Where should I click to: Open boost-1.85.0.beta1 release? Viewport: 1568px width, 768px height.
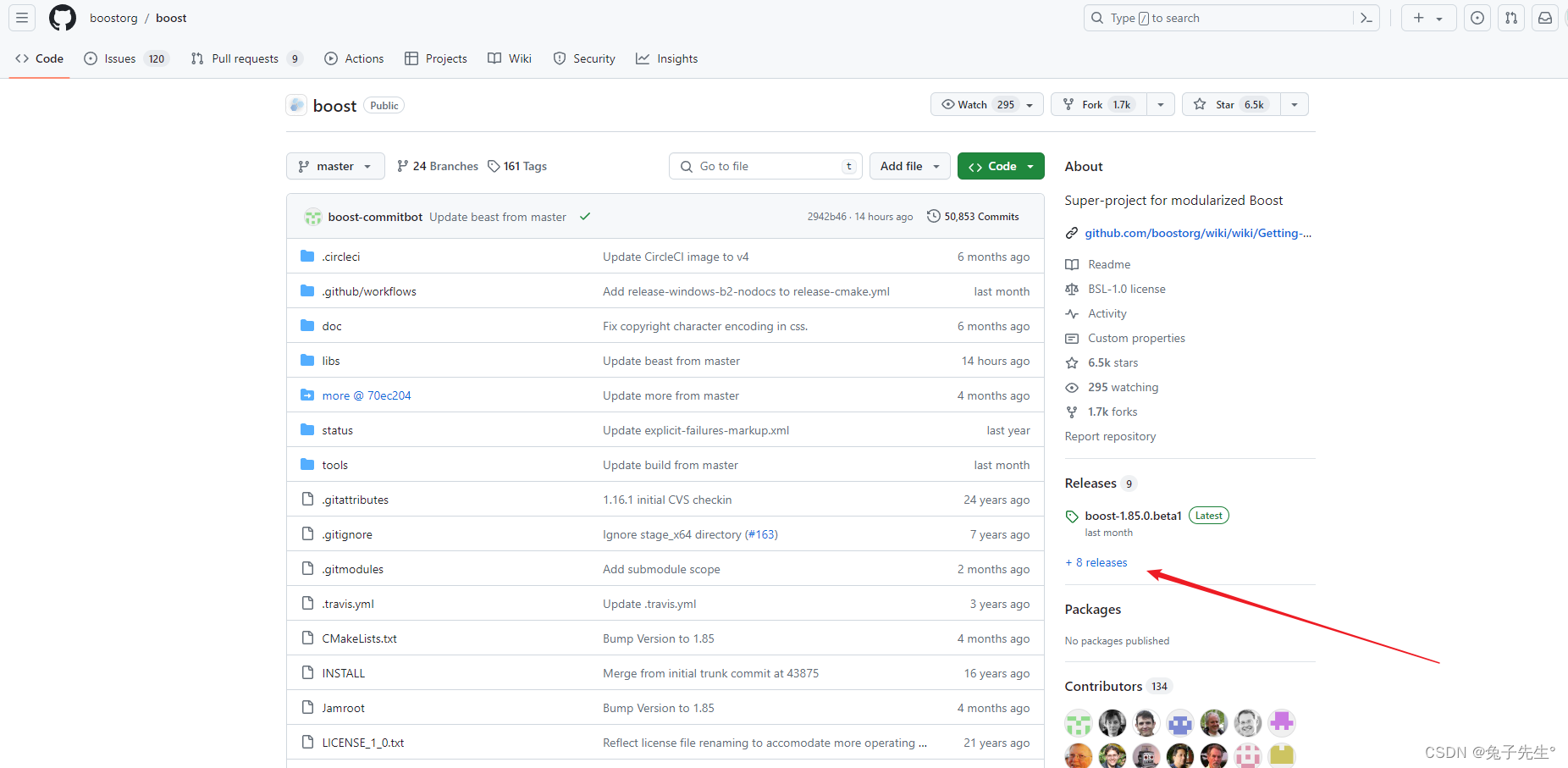1133,516
